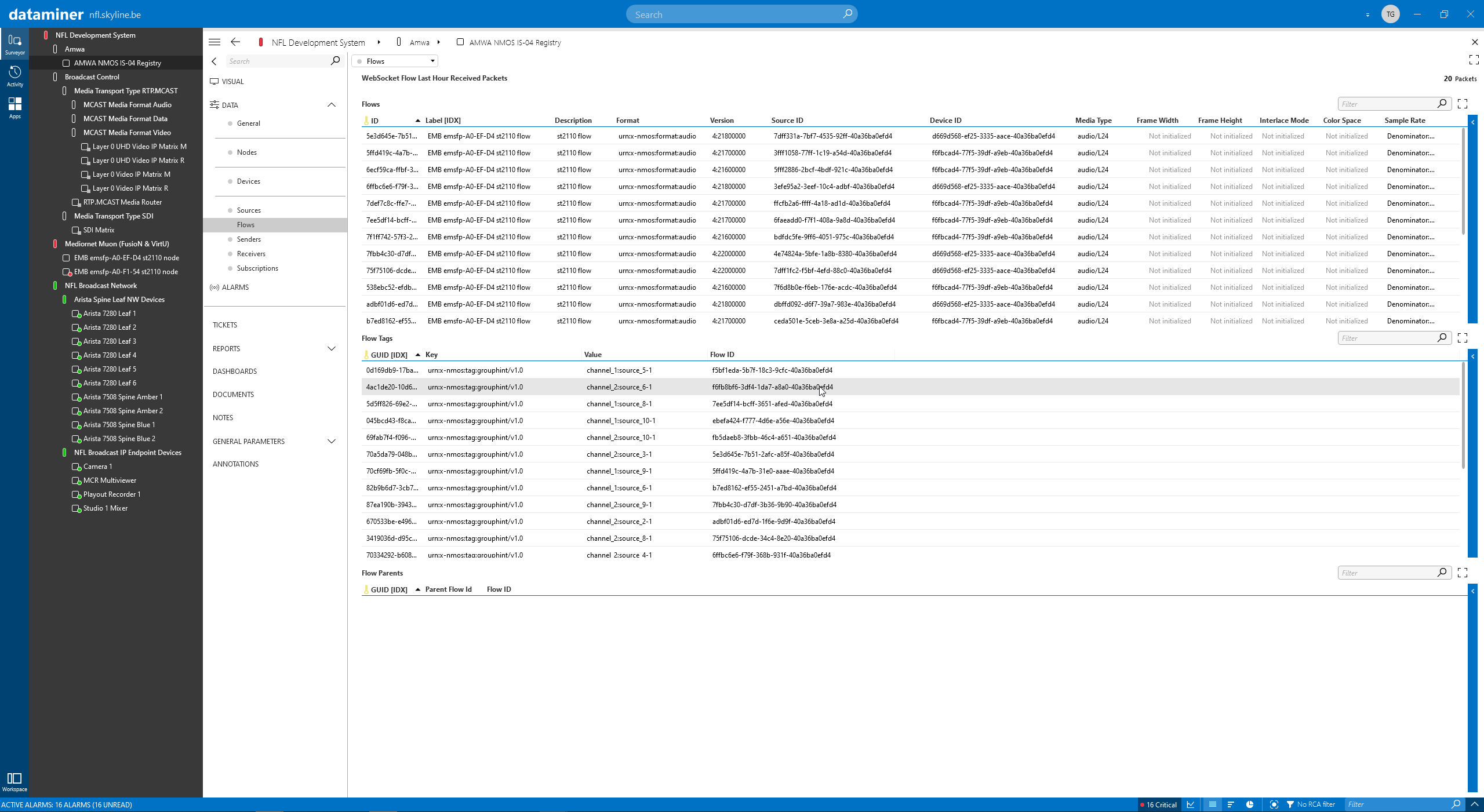The height and width of the screenshot is (812, 1484).
Task: Select MCR Multiviewer in tree
Action: (110, 480)
